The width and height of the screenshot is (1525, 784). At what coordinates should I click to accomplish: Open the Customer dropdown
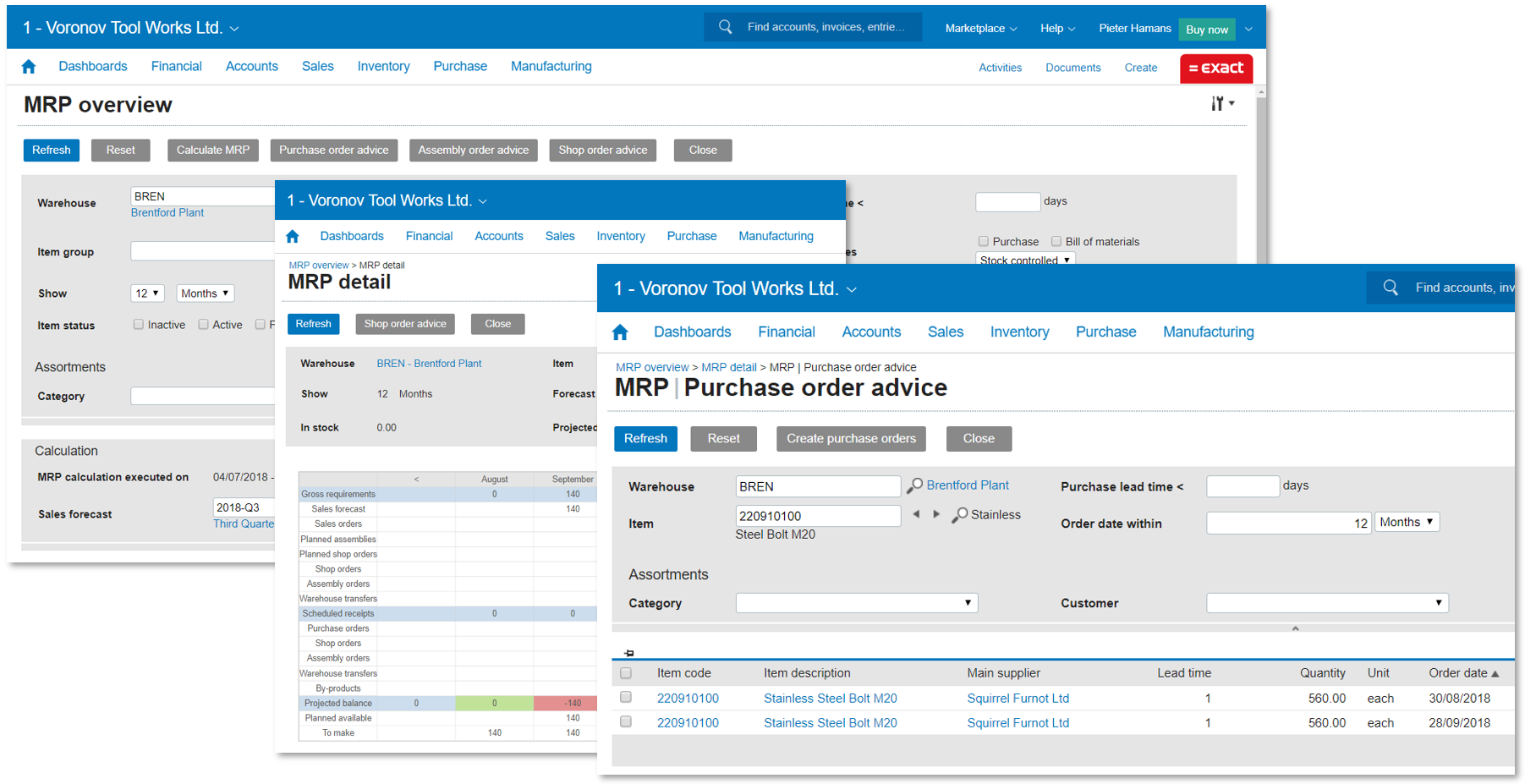(1327, 603)
